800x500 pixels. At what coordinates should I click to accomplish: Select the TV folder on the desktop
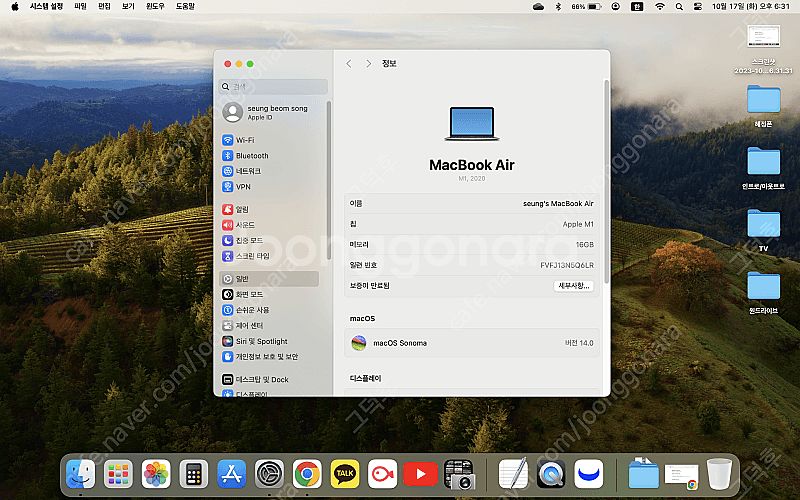[x=763, y=231]
